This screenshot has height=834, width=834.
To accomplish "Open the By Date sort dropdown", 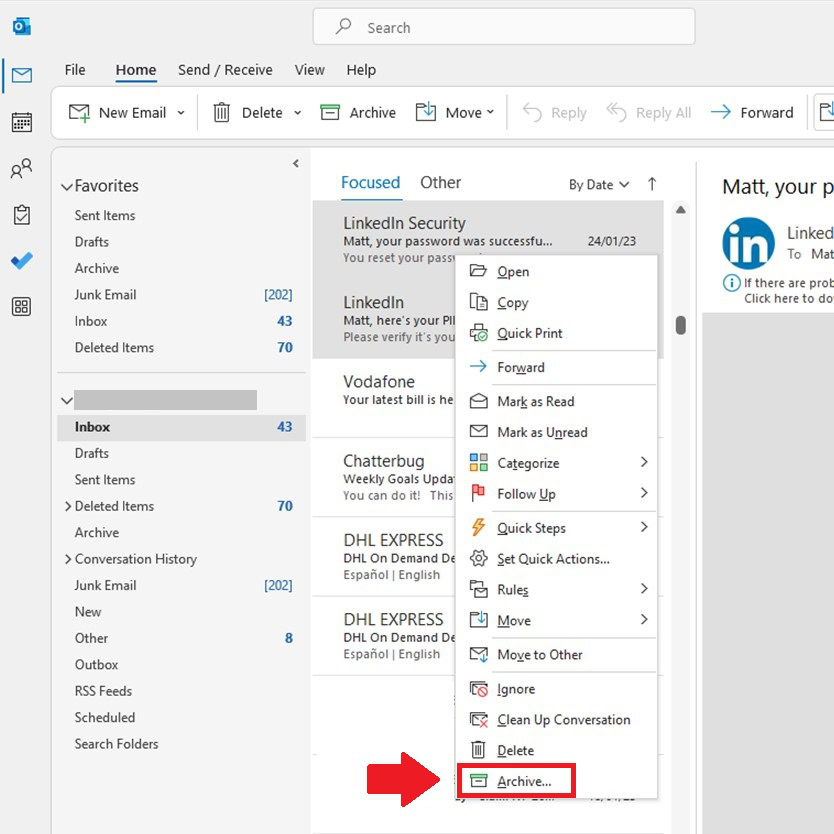I will (599, 184).
